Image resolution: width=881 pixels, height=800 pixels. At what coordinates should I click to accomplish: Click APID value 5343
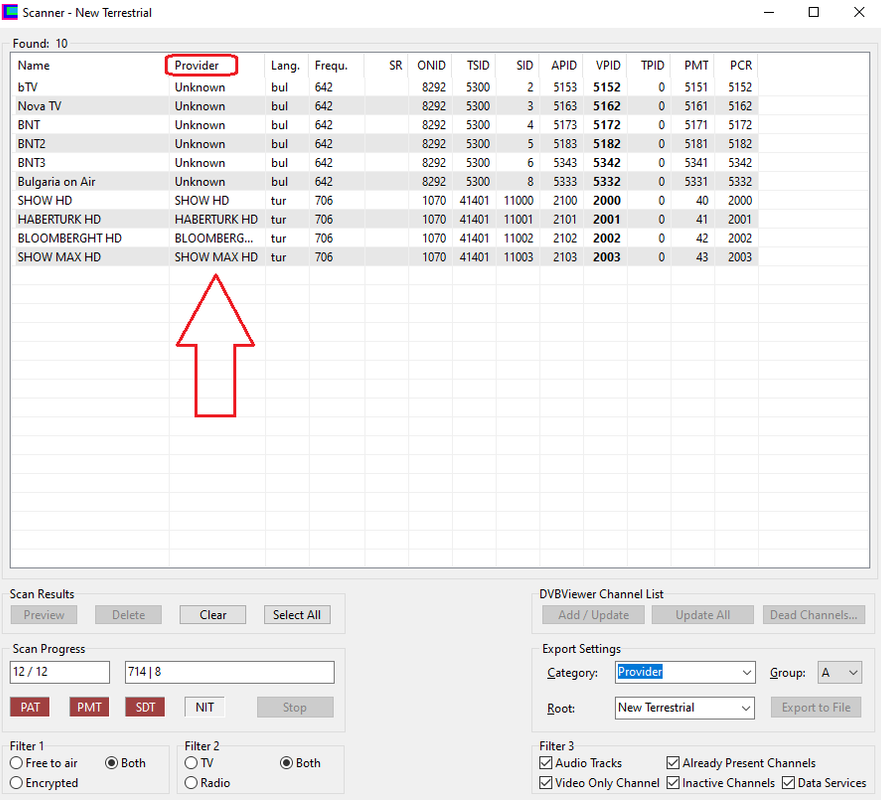coord(565,163)
